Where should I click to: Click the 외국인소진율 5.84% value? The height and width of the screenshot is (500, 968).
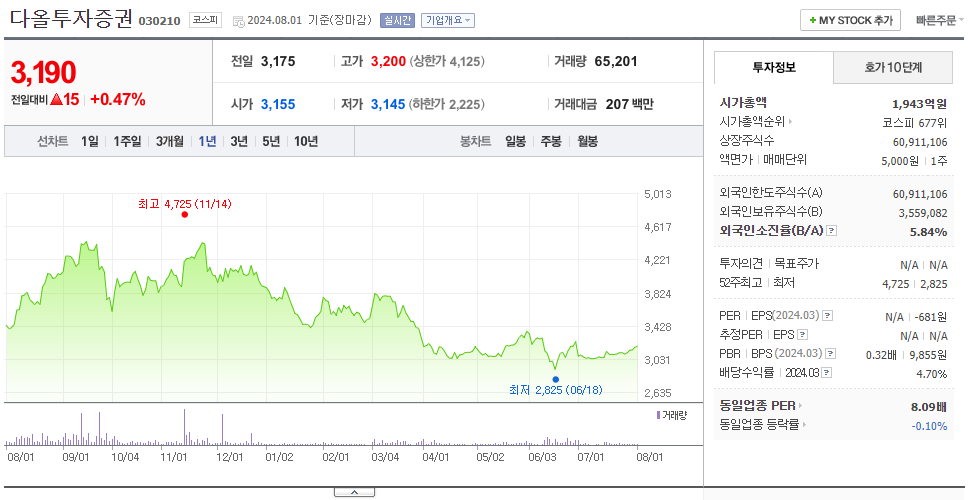coord(928,231)
